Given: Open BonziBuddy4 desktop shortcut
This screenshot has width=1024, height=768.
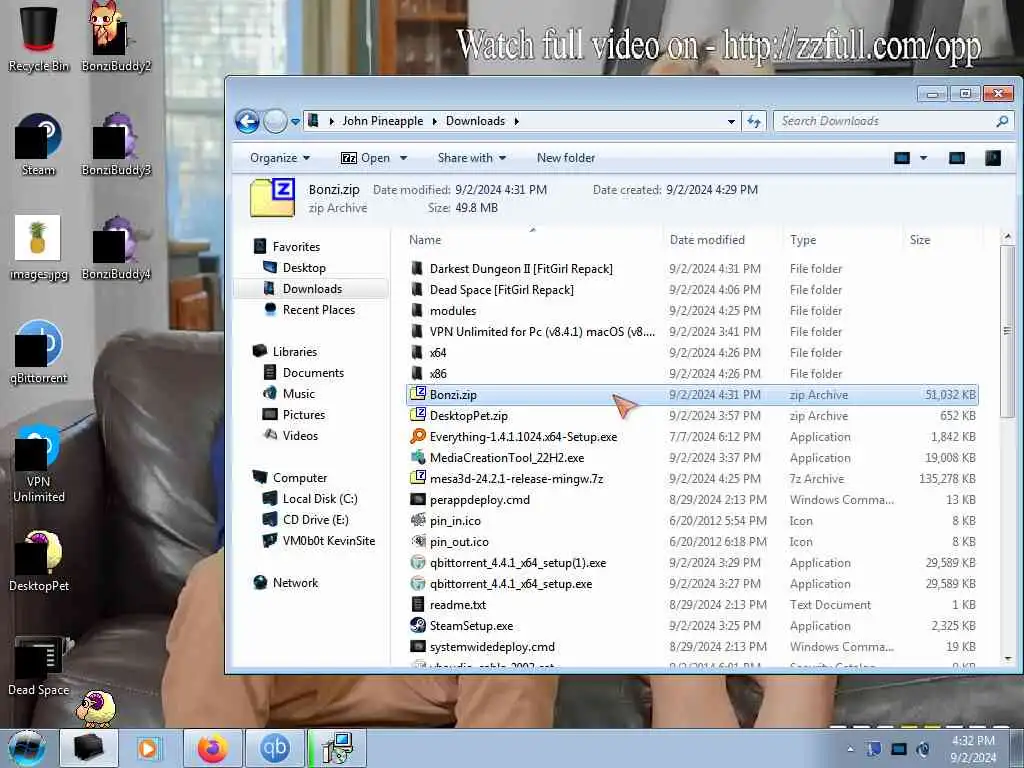Looking at the screenshot, I should click(x=116, y=248).
